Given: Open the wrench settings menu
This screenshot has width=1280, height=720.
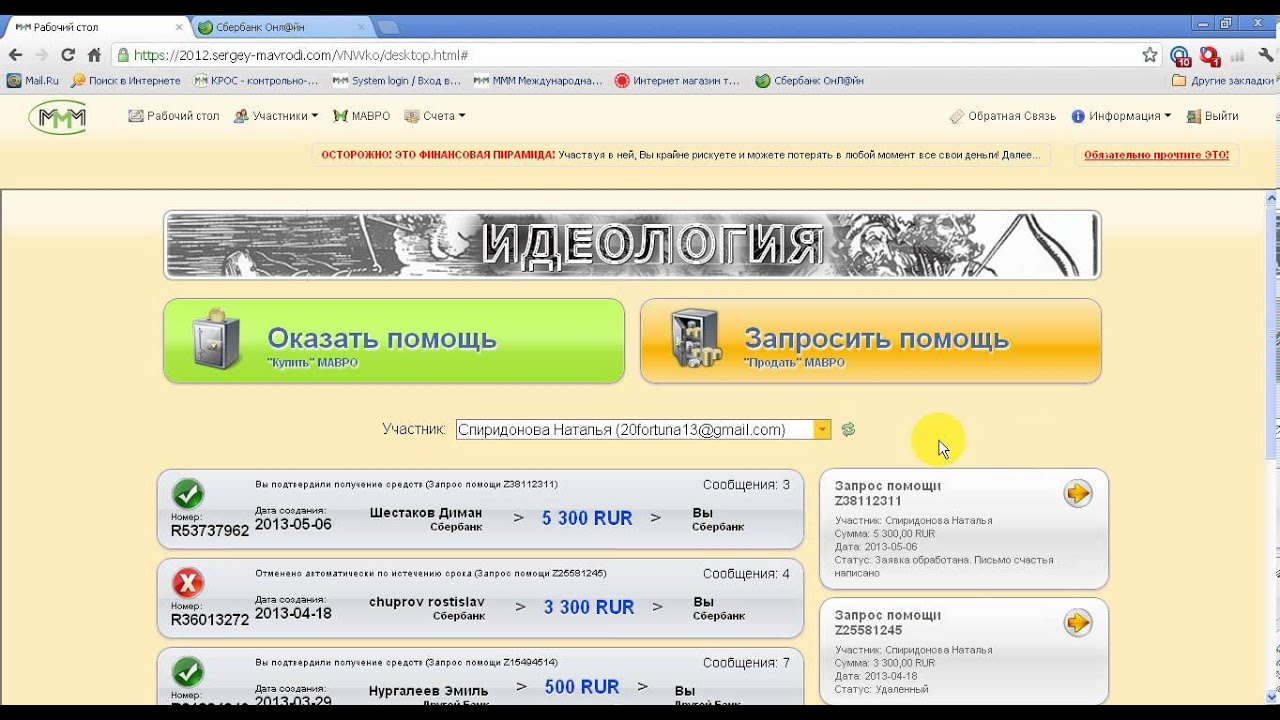Looking at the screenshot, I should click(1266, 55).
